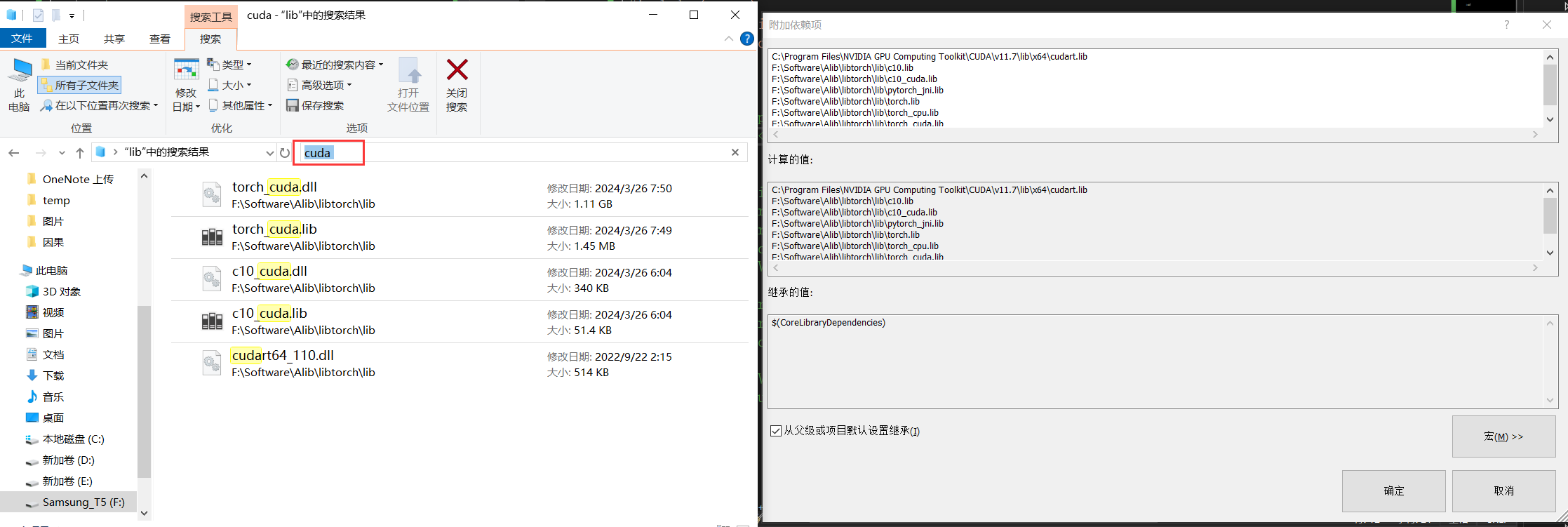The height and width of the screenshot is (527, 1568).
Task: Select cudart64_110.dll file icon
Action: click(x=212, y=363)
